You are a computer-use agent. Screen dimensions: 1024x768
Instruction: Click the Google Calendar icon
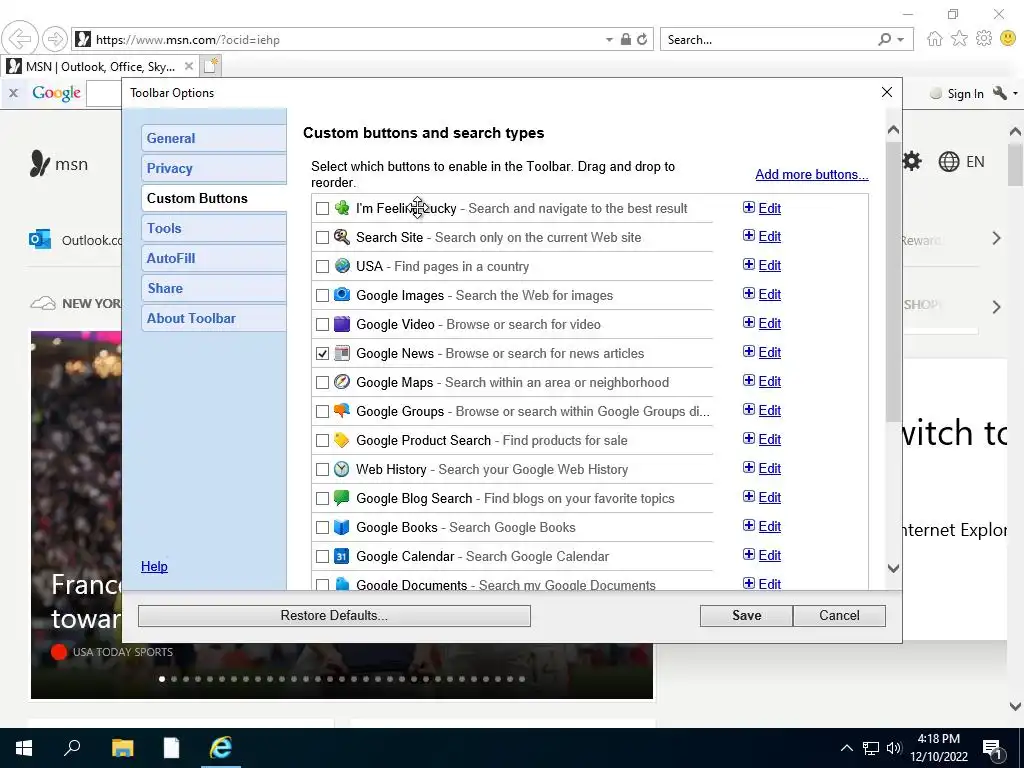click(x=342, y=556)
